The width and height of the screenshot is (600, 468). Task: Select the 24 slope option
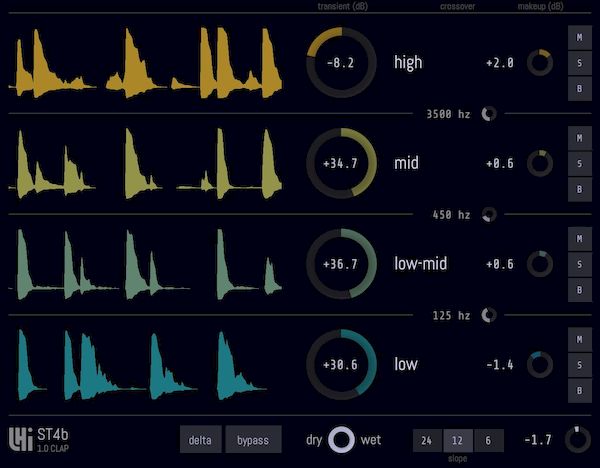pos(427,440)
